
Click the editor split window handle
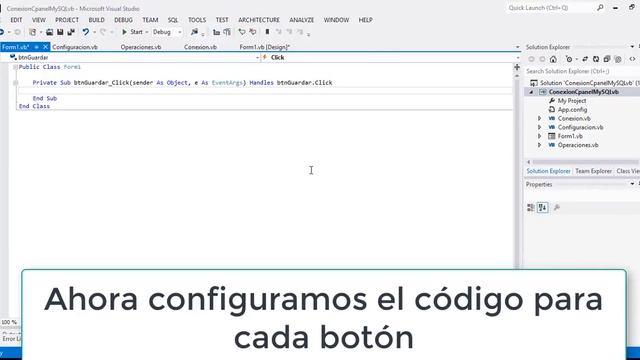point(517,67)
